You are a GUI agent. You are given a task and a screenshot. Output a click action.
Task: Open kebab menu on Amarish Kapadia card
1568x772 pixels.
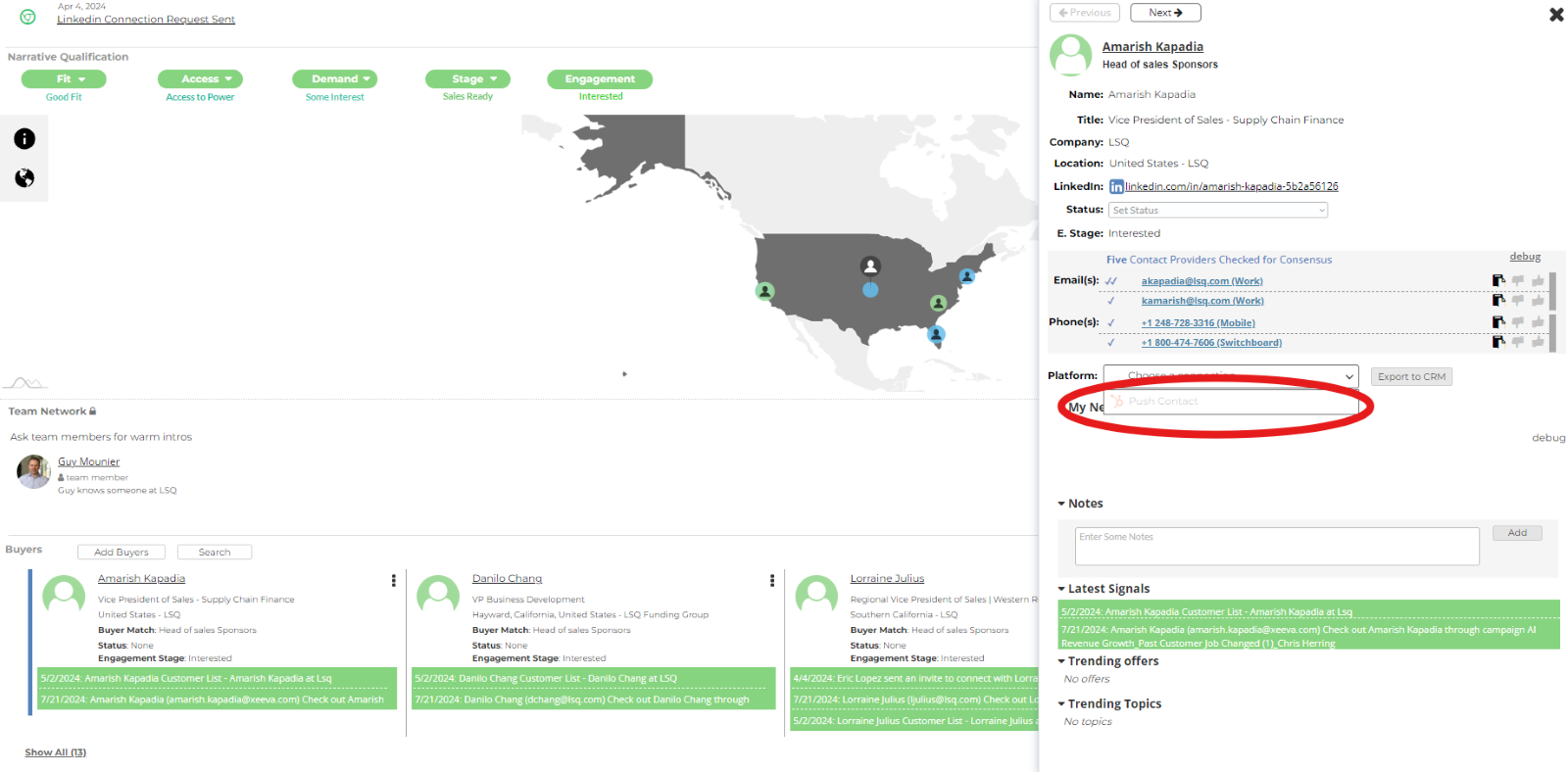tap(394, 581)
